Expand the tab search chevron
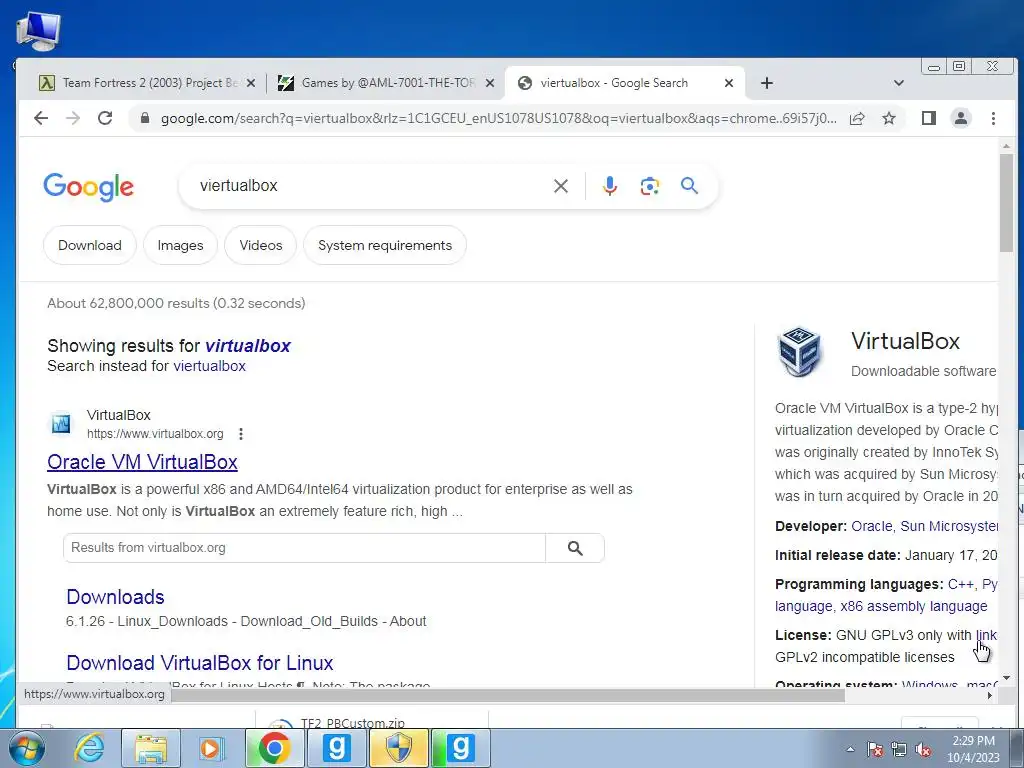1024x768 pixels. tap(899, 83)
